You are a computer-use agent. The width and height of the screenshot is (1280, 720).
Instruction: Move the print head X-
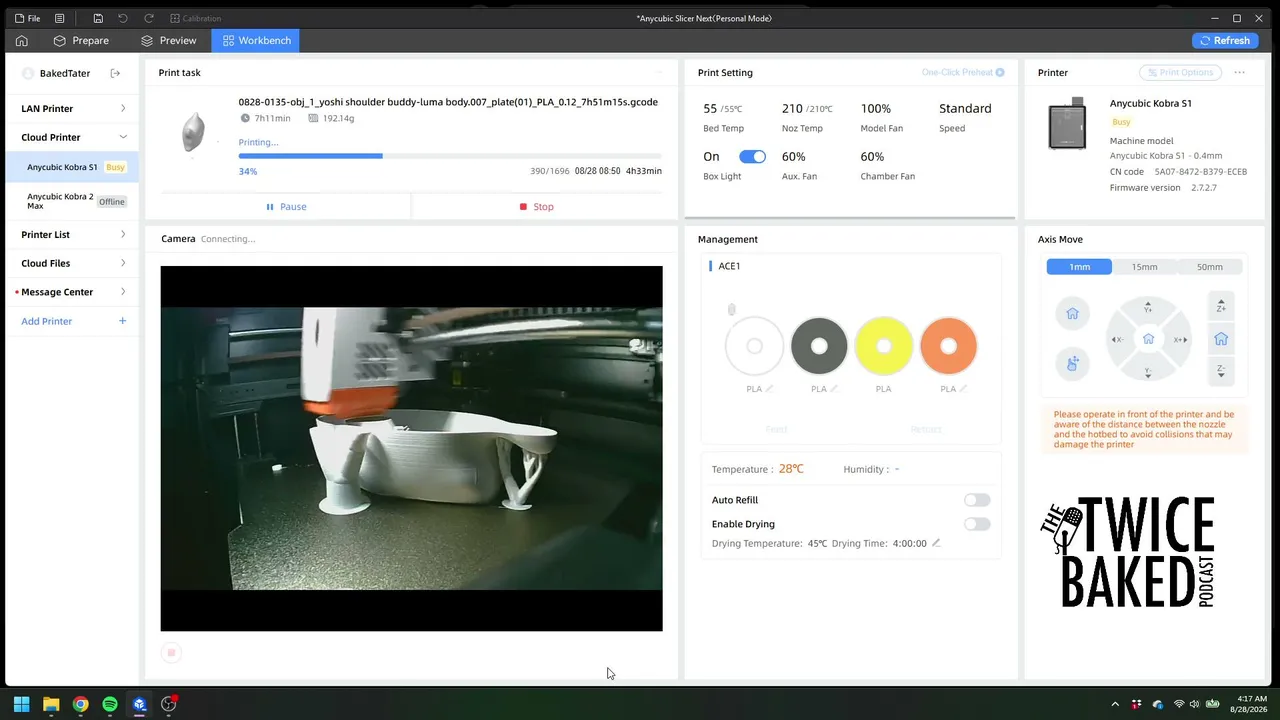point(1117,339)
